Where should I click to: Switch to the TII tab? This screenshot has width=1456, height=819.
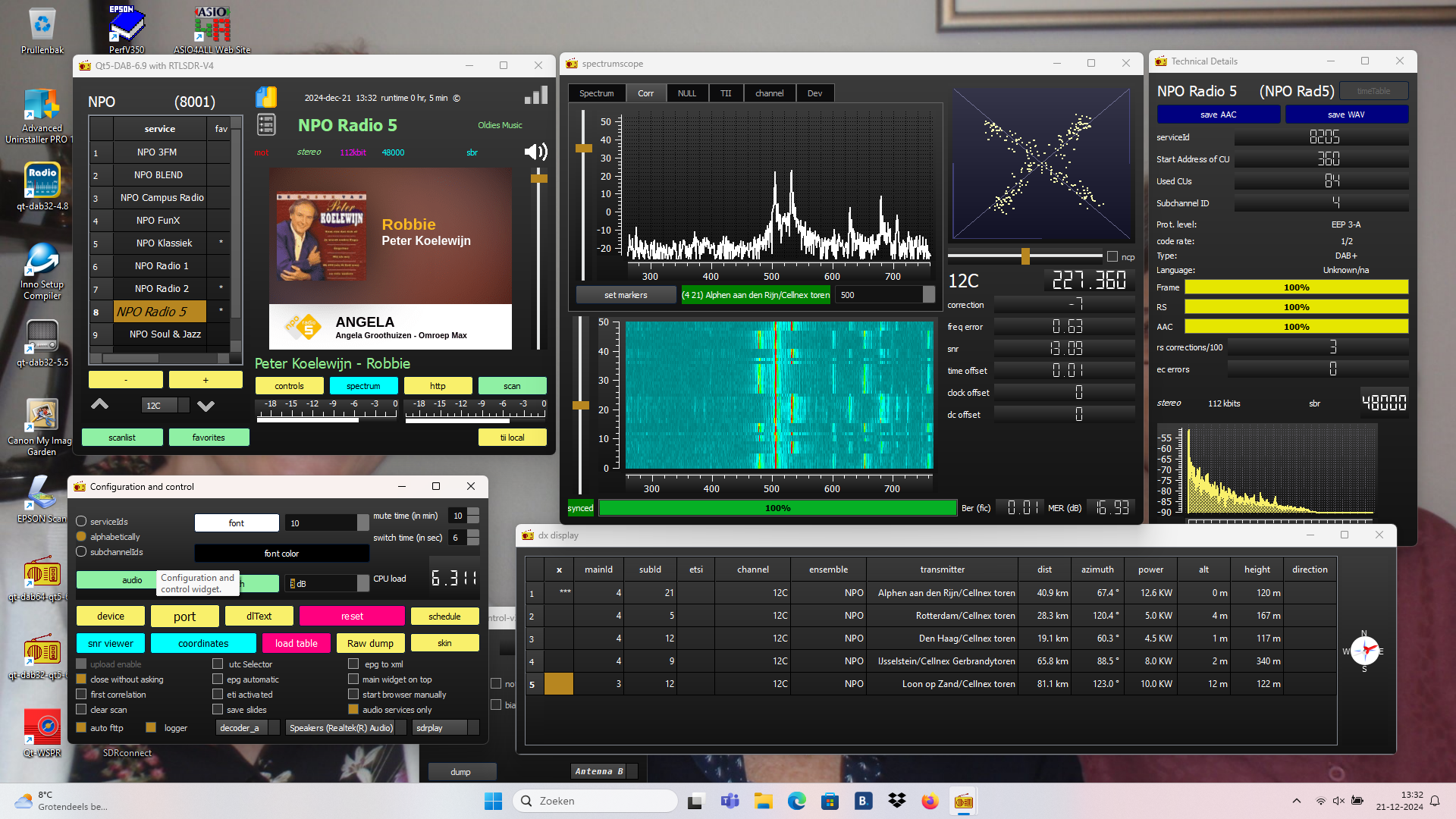[726, 93]
